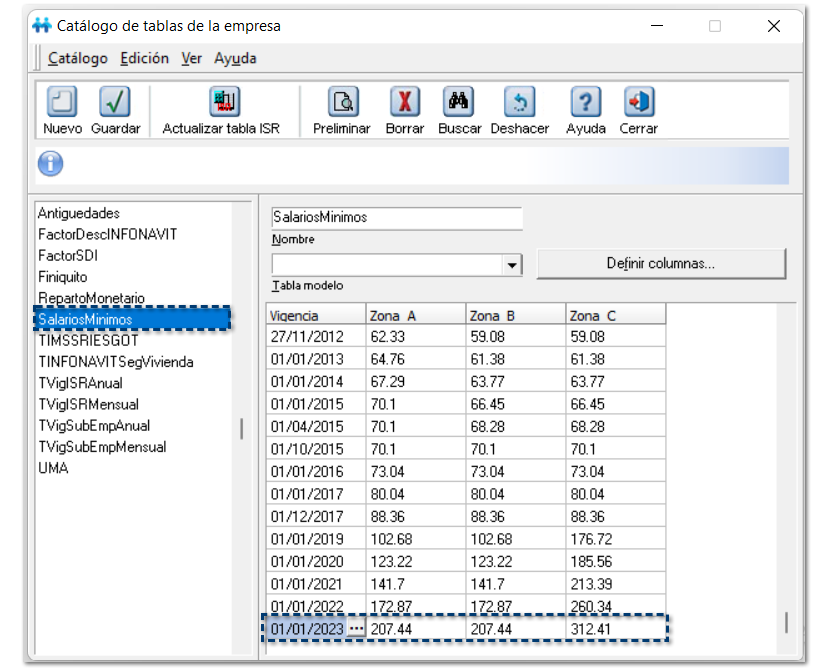Click the blue information icon
814x671 pixels.
click(50, 163)
